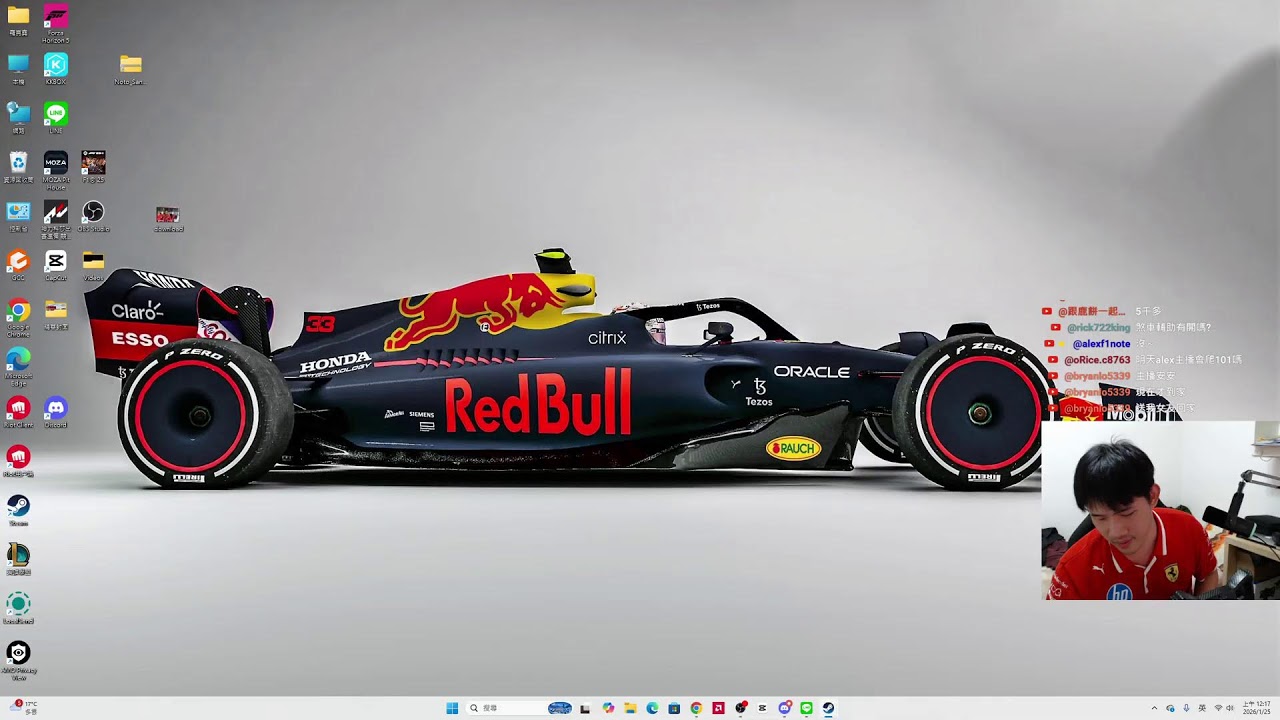The height and width of the screenshot is (720, 1280).
Task: Launch GCC desktop shortcut
Action: click(x=18, y=265)
